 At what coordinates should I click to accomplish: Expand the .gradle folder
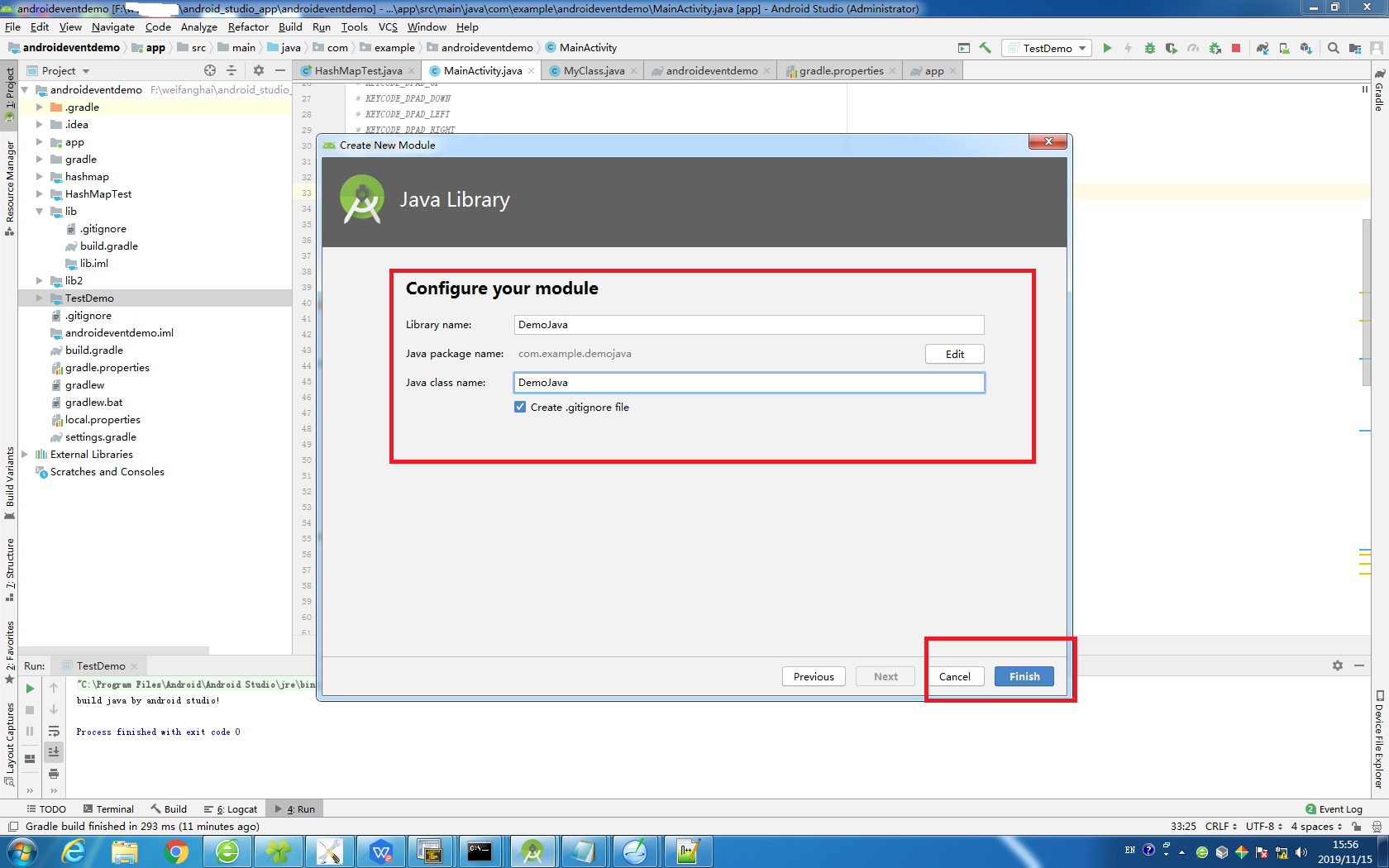click(39, 107)
